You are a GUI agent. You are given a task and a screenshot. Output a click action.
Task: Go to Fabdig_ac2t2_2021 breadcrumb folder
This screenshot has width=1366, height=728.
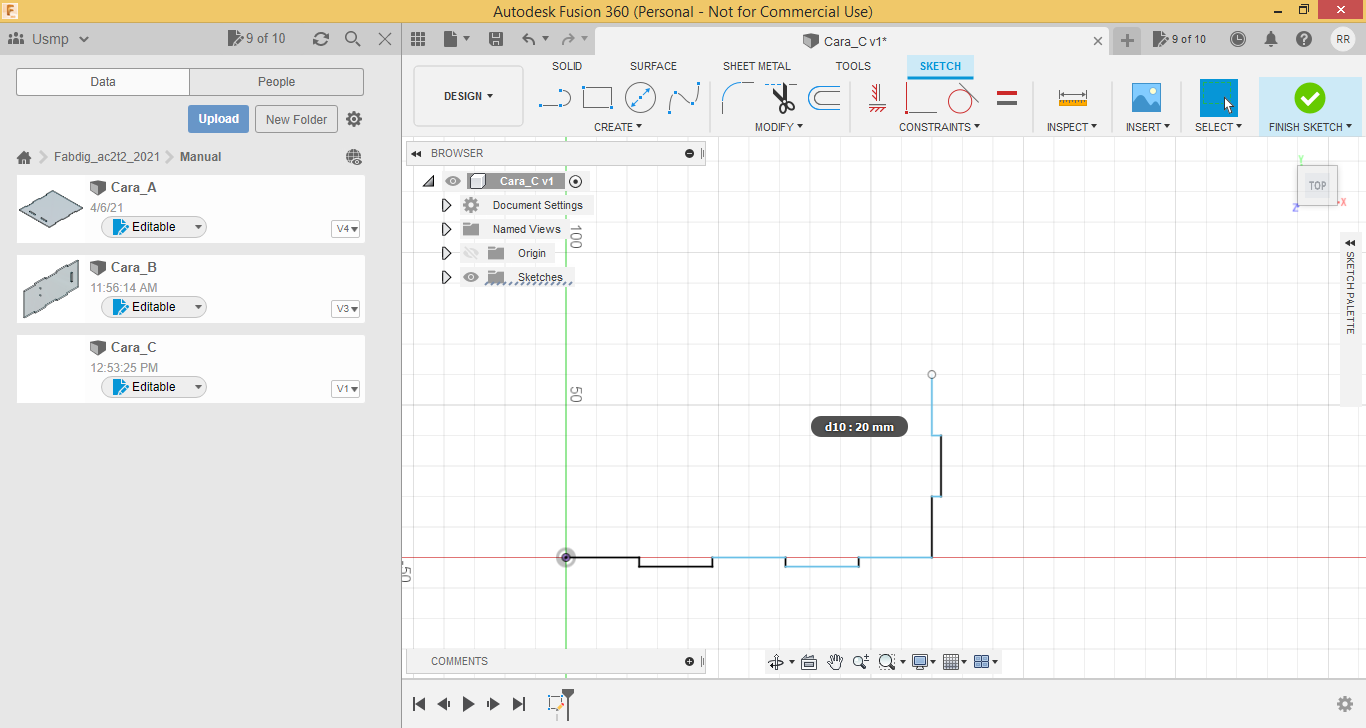pyautogui.click(x=107, y=157)
